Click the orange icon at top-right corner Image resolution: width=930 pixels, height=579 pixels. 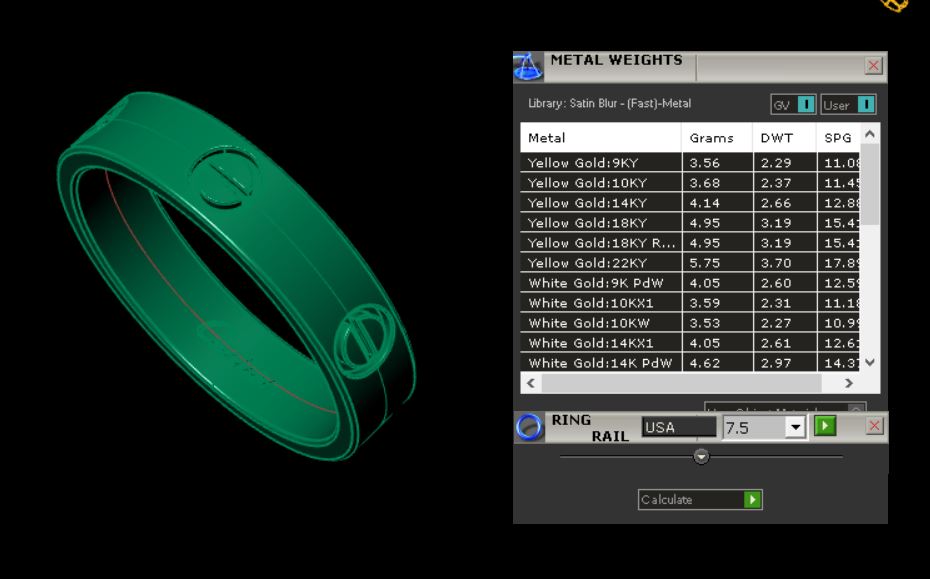[x=896, y=5]
